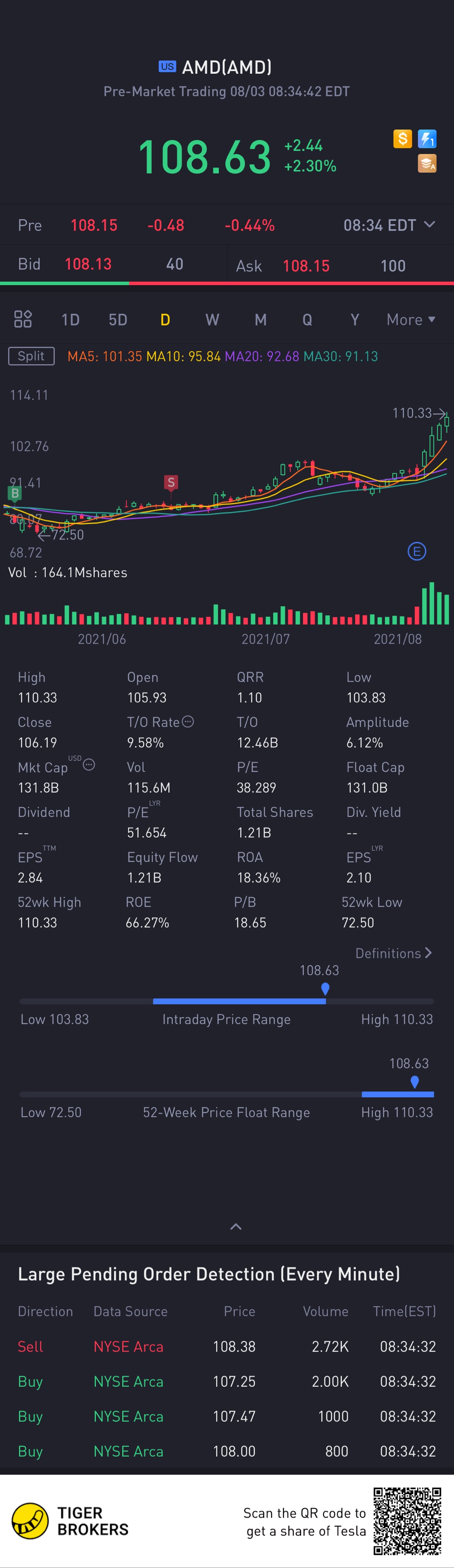Screen dimensions: 454x1568
Task: Tap the Time(EST) column header
Action: click(404, 1311)
